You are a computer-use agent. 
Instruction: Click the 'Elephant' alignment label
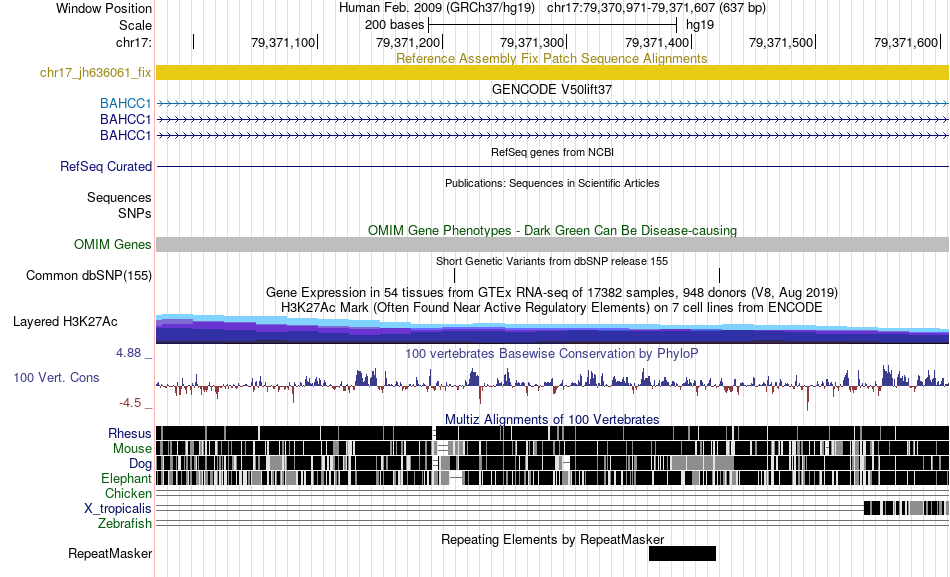126,479
